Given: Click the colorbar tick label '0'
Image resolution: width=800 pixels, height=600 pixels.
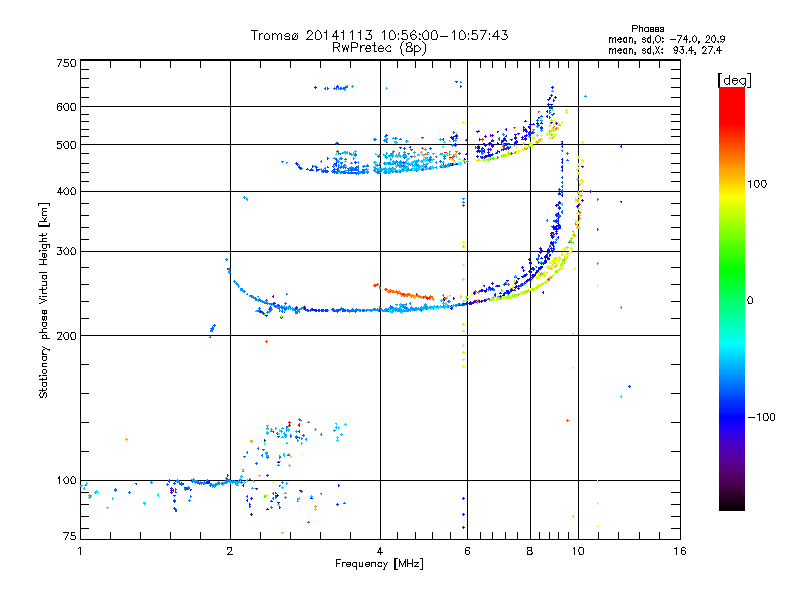Looking at the screenshot, I should click(749, 301).
